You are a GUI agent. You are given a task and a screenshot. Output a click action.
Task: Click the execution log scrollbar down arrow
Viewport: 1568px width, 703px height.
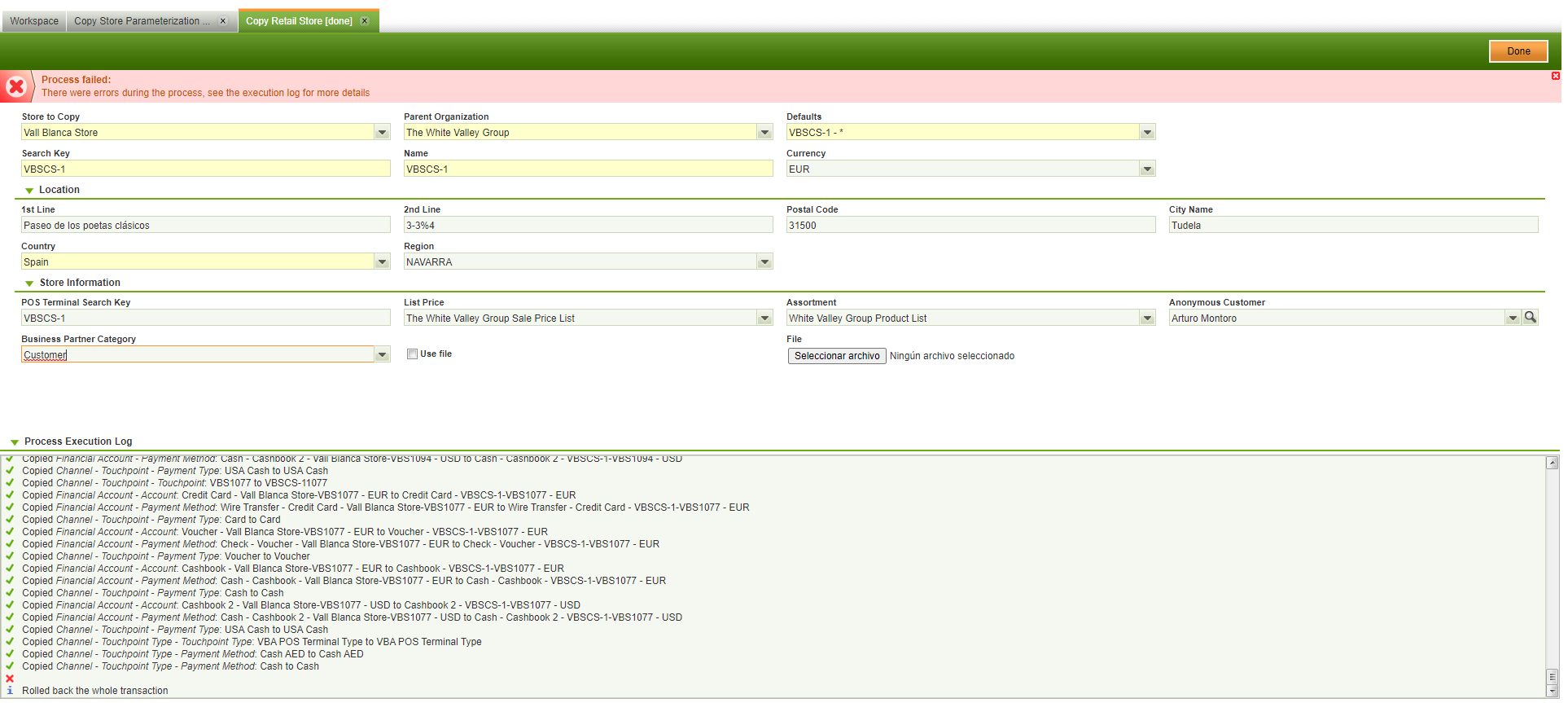1553,692
